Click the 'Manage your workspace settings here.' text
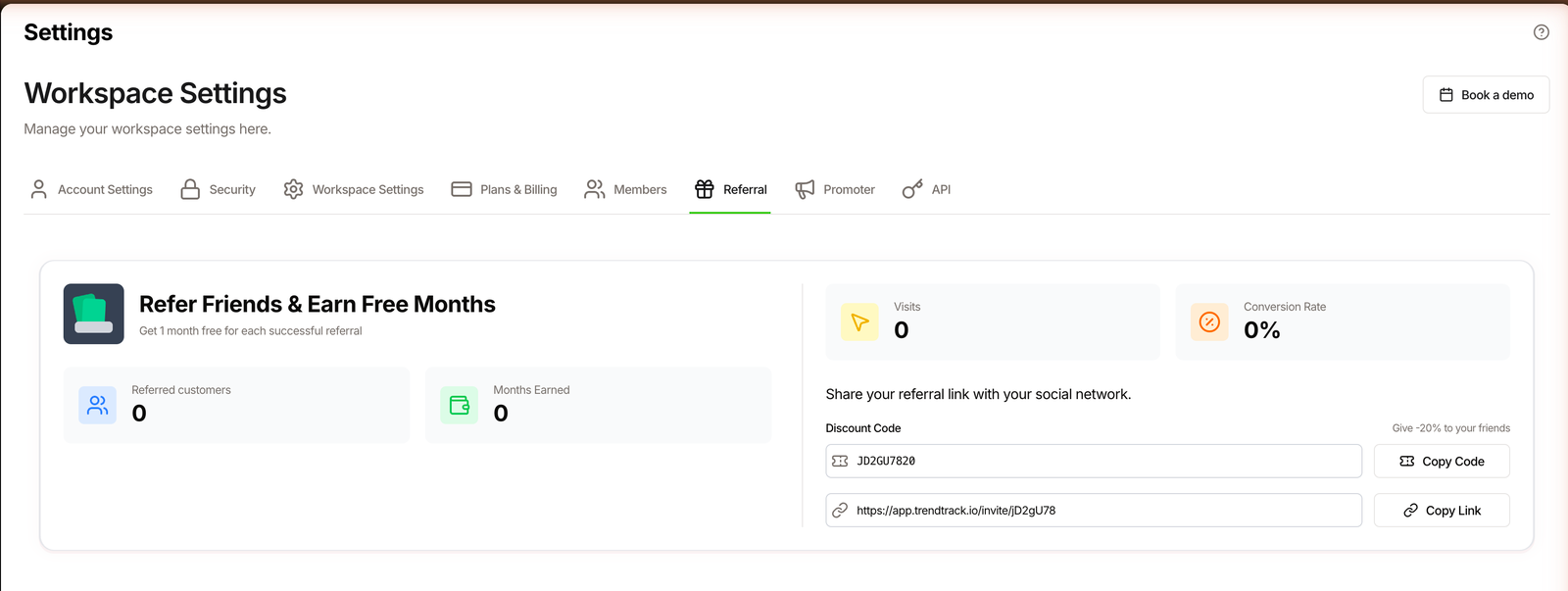The image size is (1568, 591). [x=148, y=129]
